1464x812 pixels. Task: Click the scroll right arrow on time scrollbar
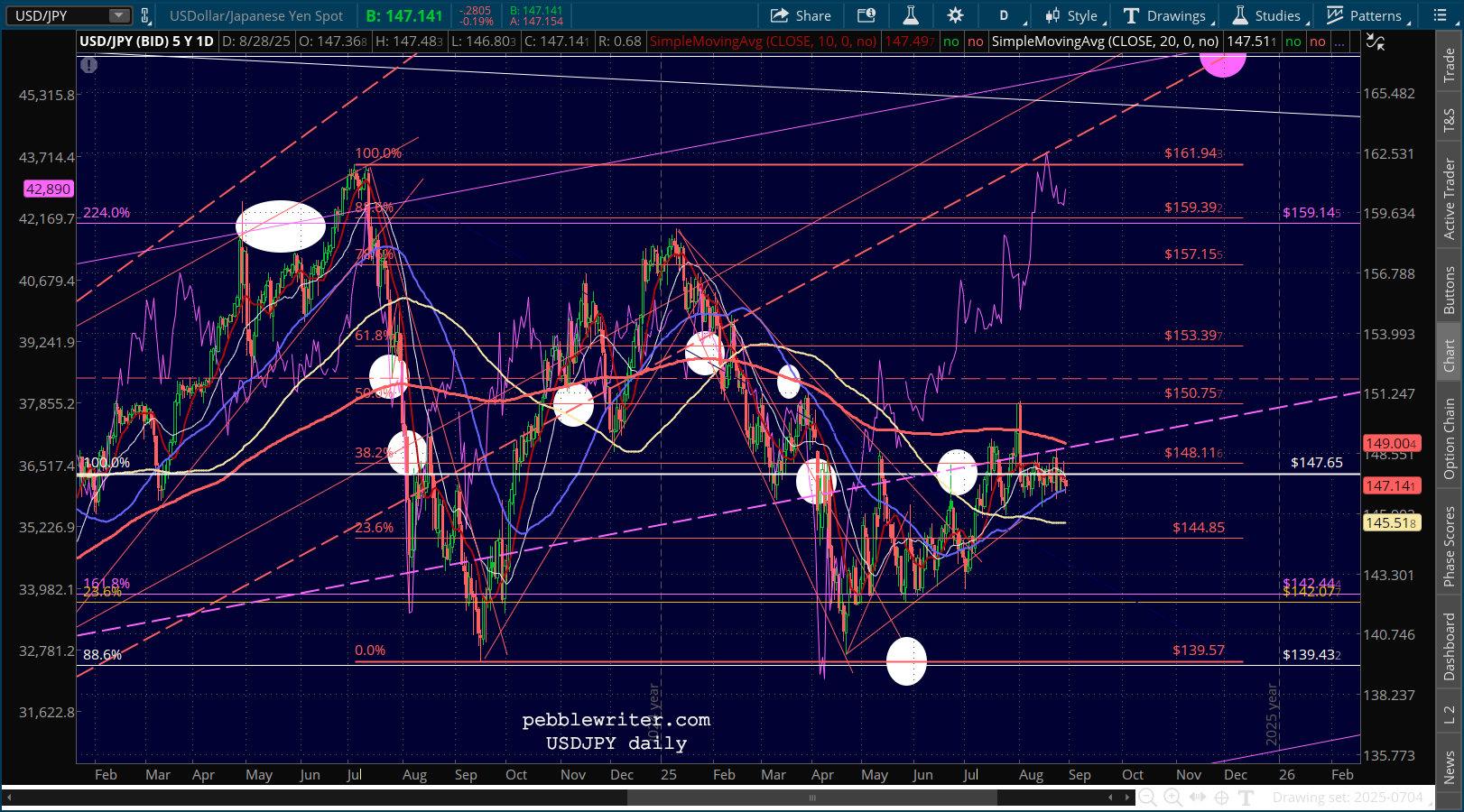click(x=1126, y=798)
